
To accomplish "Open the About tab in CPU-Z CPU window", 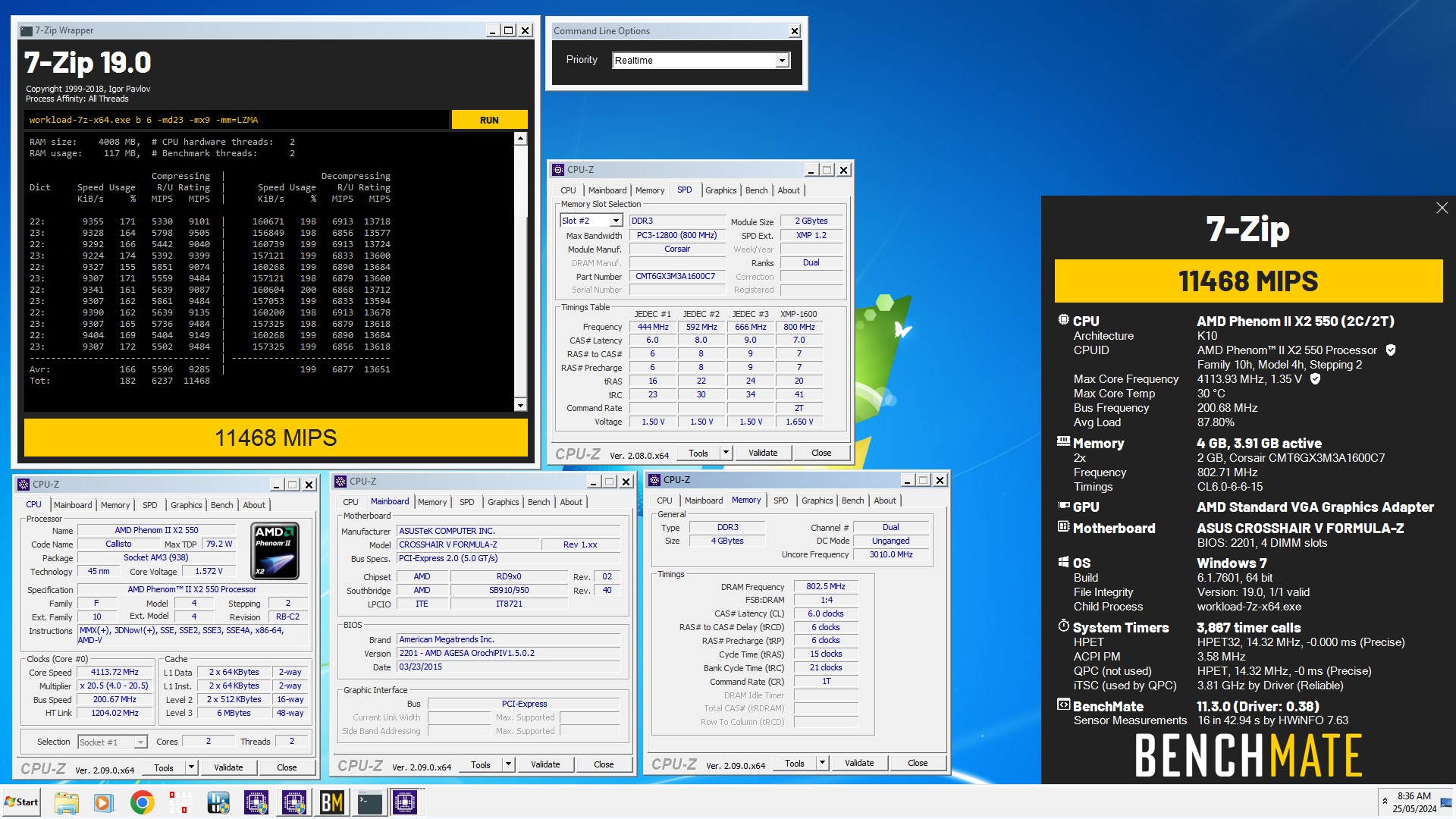I will pos(254,505).
